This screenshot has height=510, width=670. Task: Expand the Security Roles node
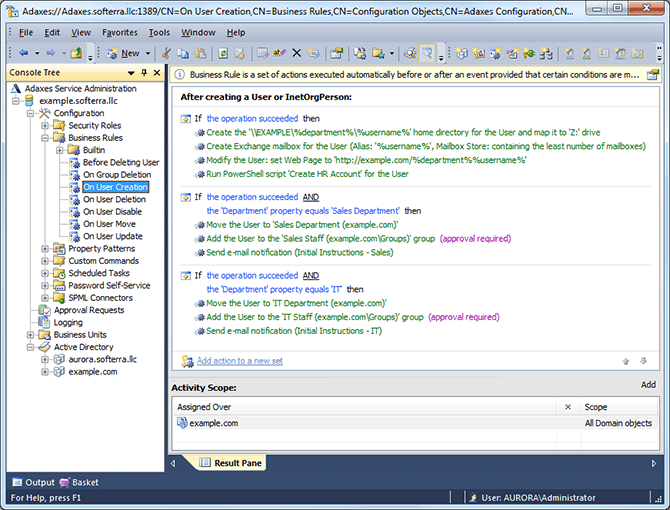click(x=45, y=126)
